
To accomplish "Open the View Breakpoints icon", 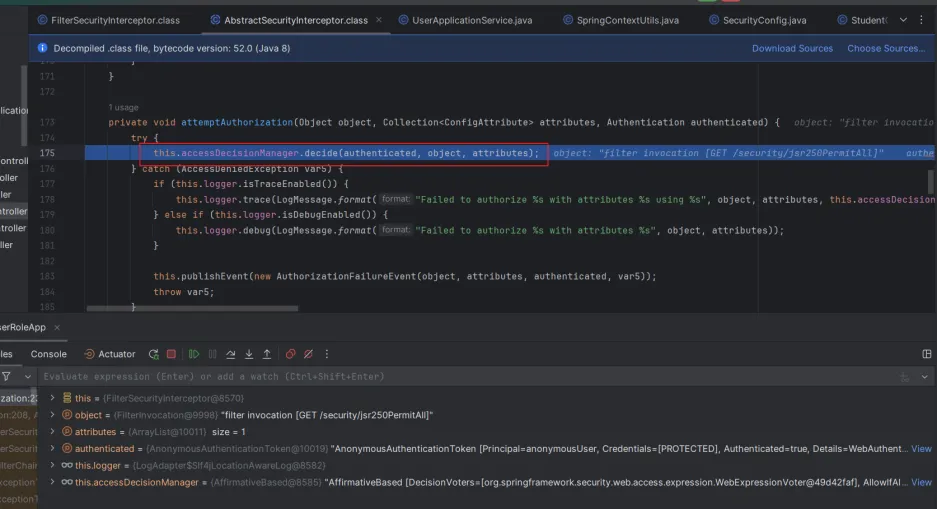I will click(x=291, y=354).
